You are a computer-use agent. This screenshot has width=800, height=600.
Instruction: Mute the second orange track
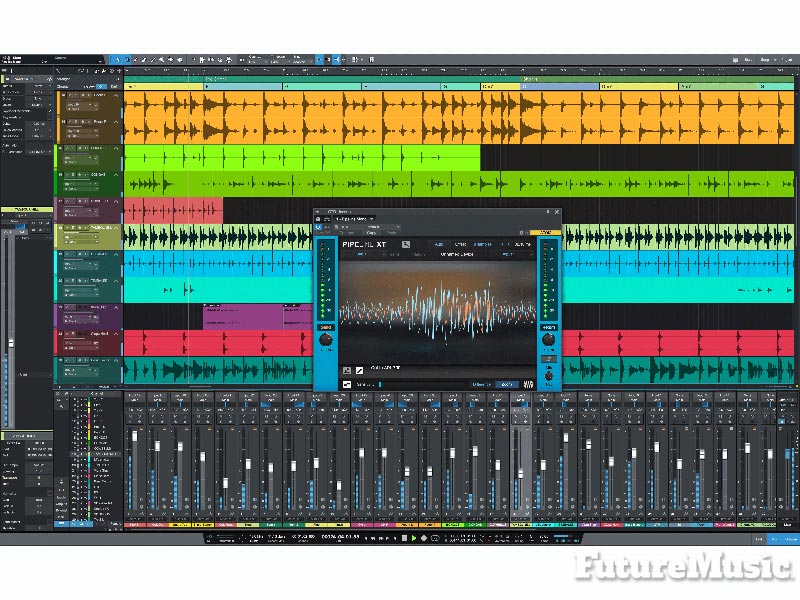pos(69,122)
